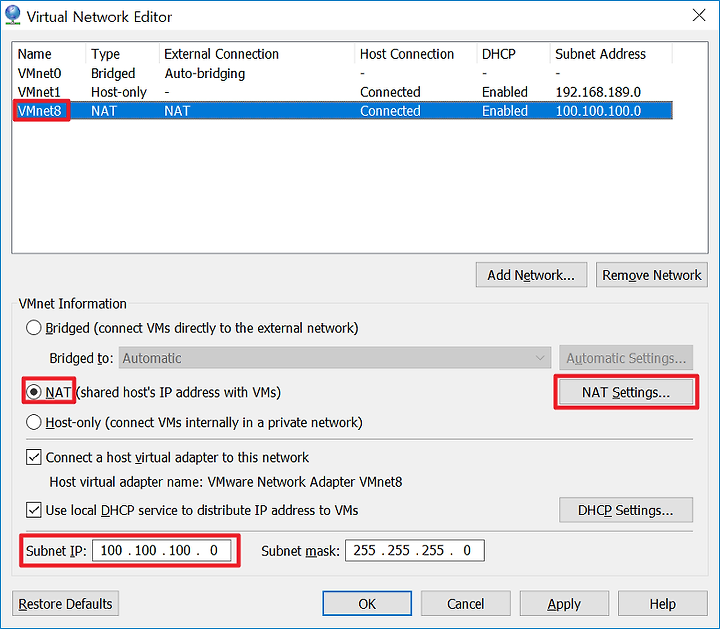
Task: Toggle Connect a host virtual adapter checkbox
Action: 34,457
